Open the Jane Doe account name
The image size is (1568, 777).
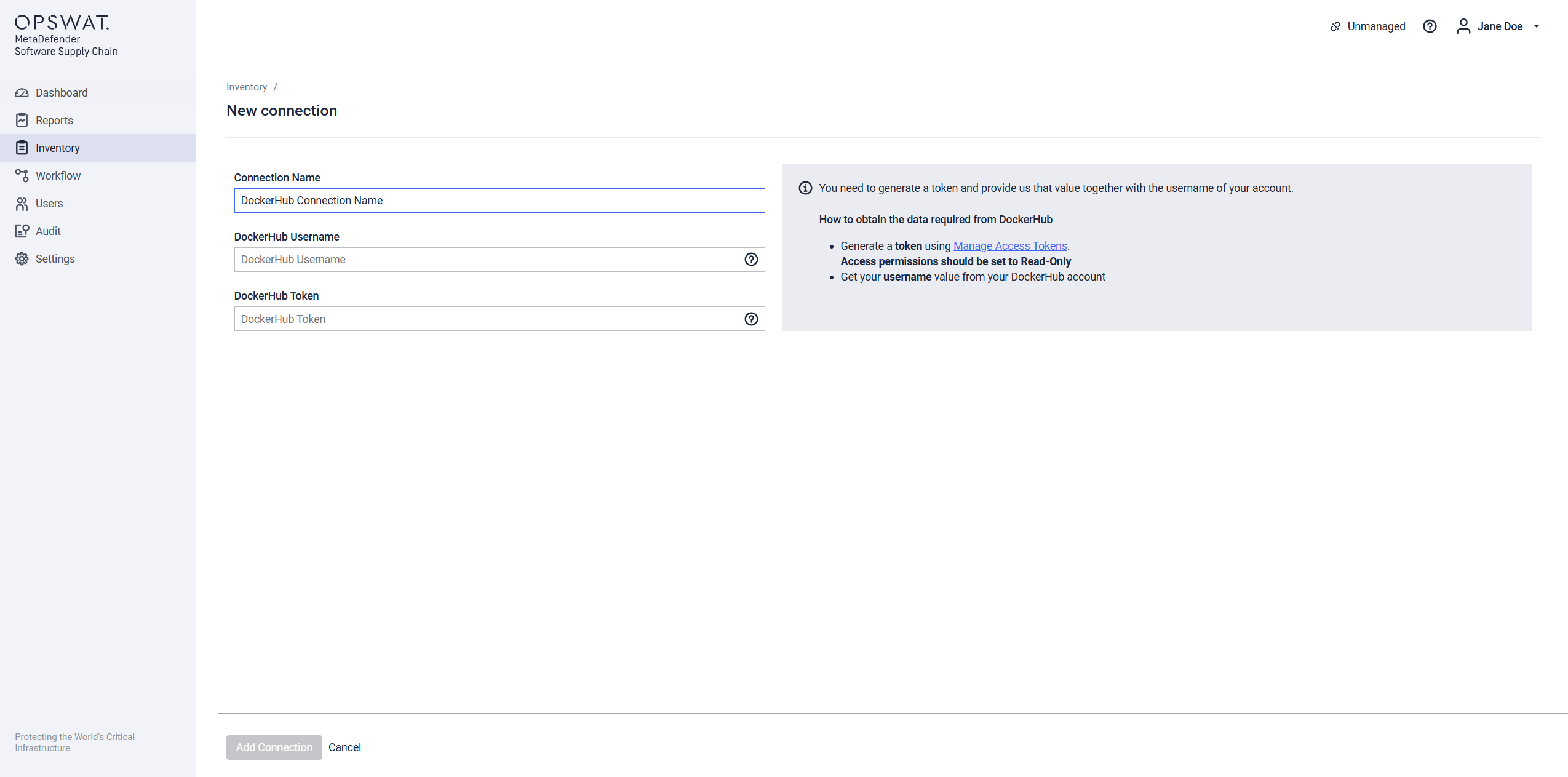click(x=1500, y=26)
